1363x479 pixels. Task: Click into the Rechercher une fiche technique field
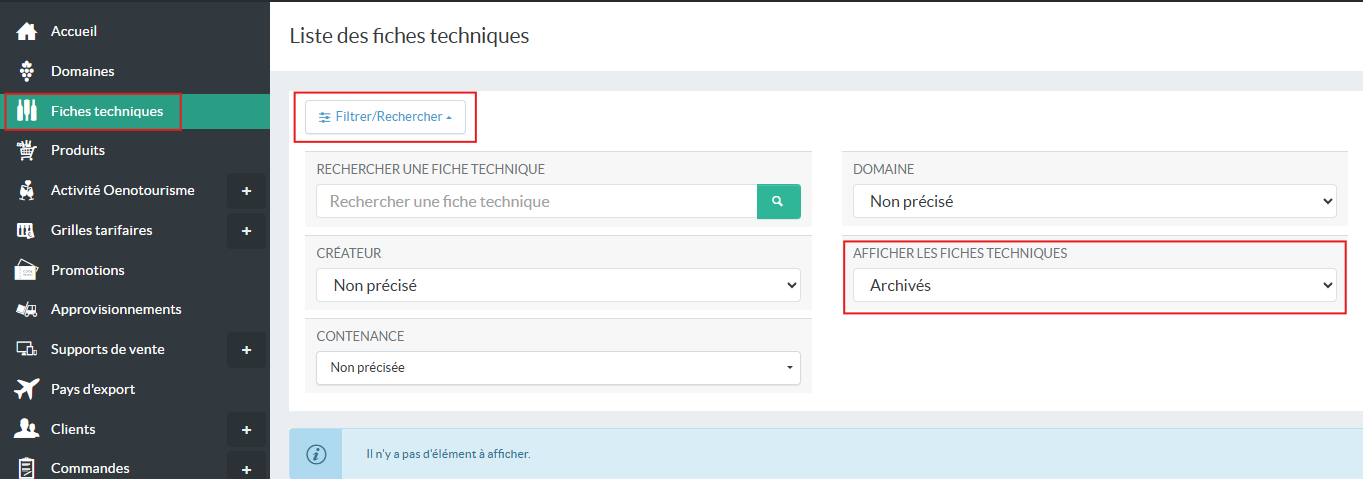coord(536,201)
